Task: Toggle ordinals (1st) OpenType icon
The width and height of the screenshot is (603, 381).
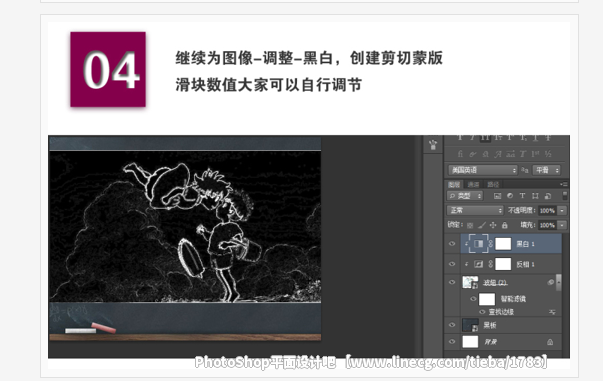Action: (x=535, y=154)
